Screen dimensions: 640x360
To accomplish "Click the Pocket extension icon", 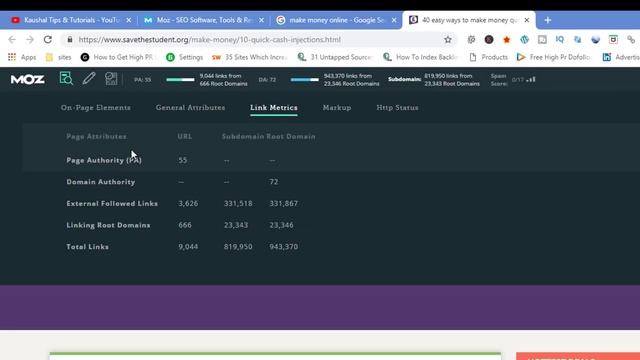I will (x=613, y=40).
